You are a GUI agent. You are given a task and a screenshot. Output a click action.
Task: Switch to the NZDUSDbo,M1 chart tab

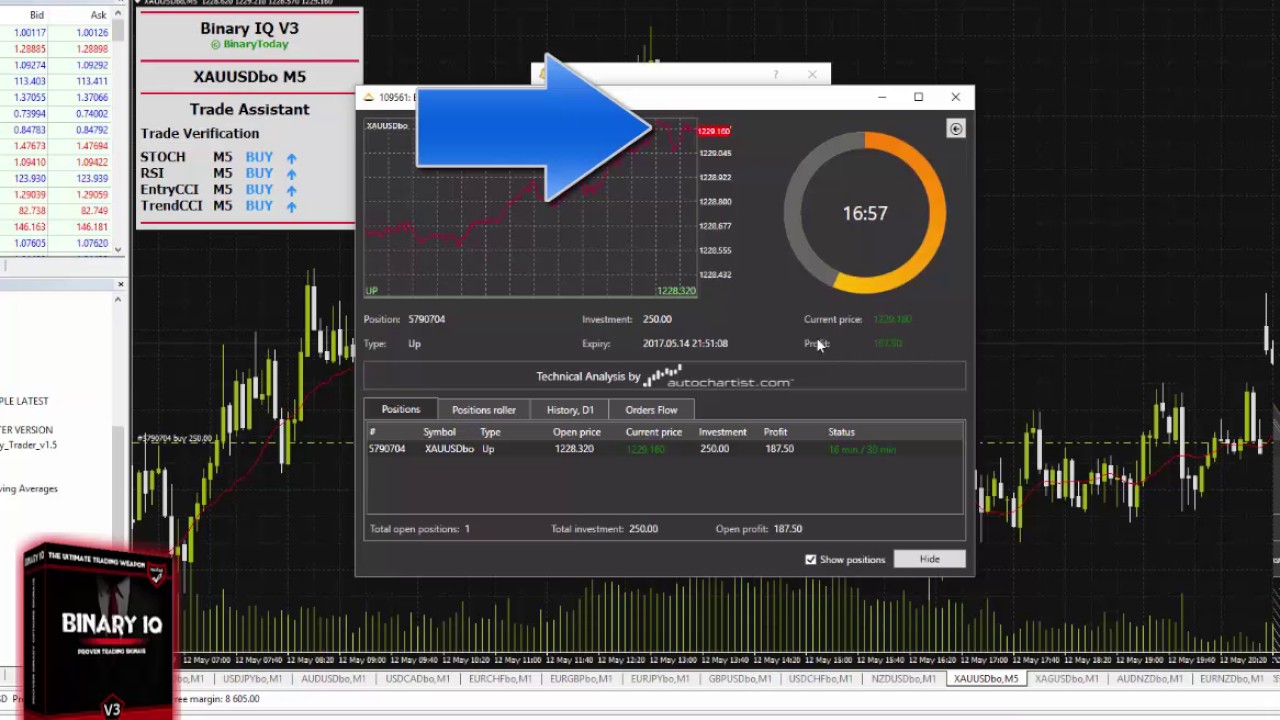coord(902,679)
